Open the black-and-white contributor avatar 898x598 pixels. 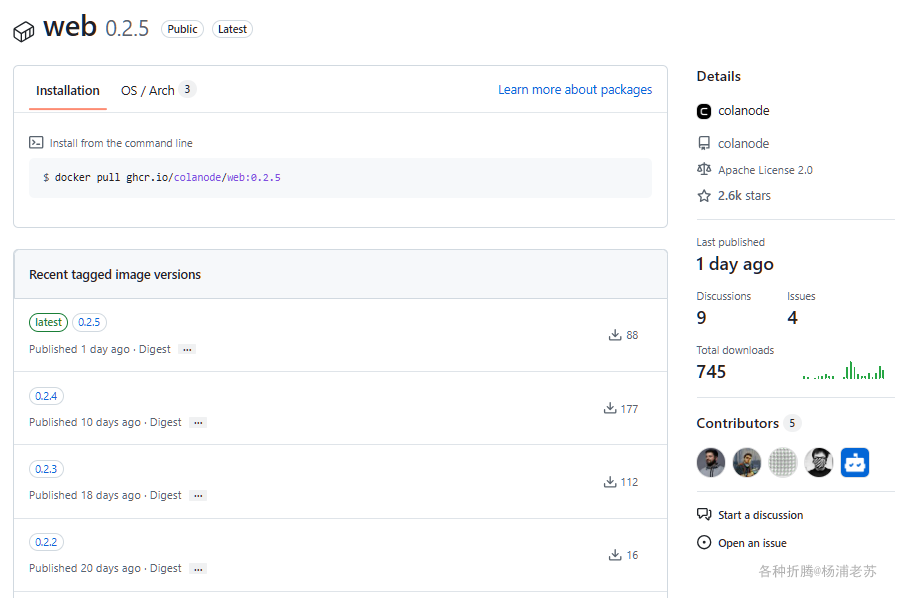819,462
